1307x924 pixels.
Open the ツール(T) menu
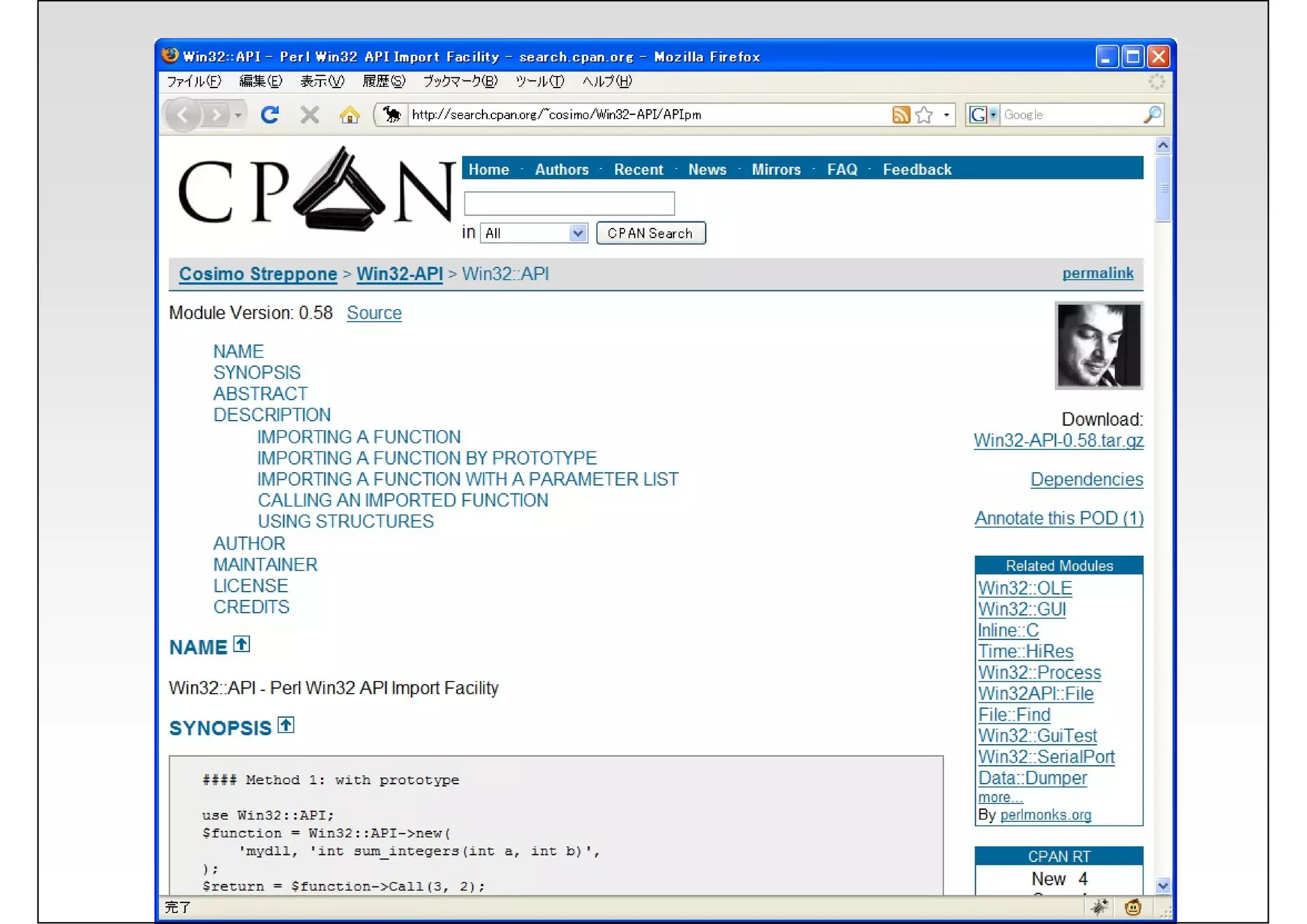coord(540,82)
